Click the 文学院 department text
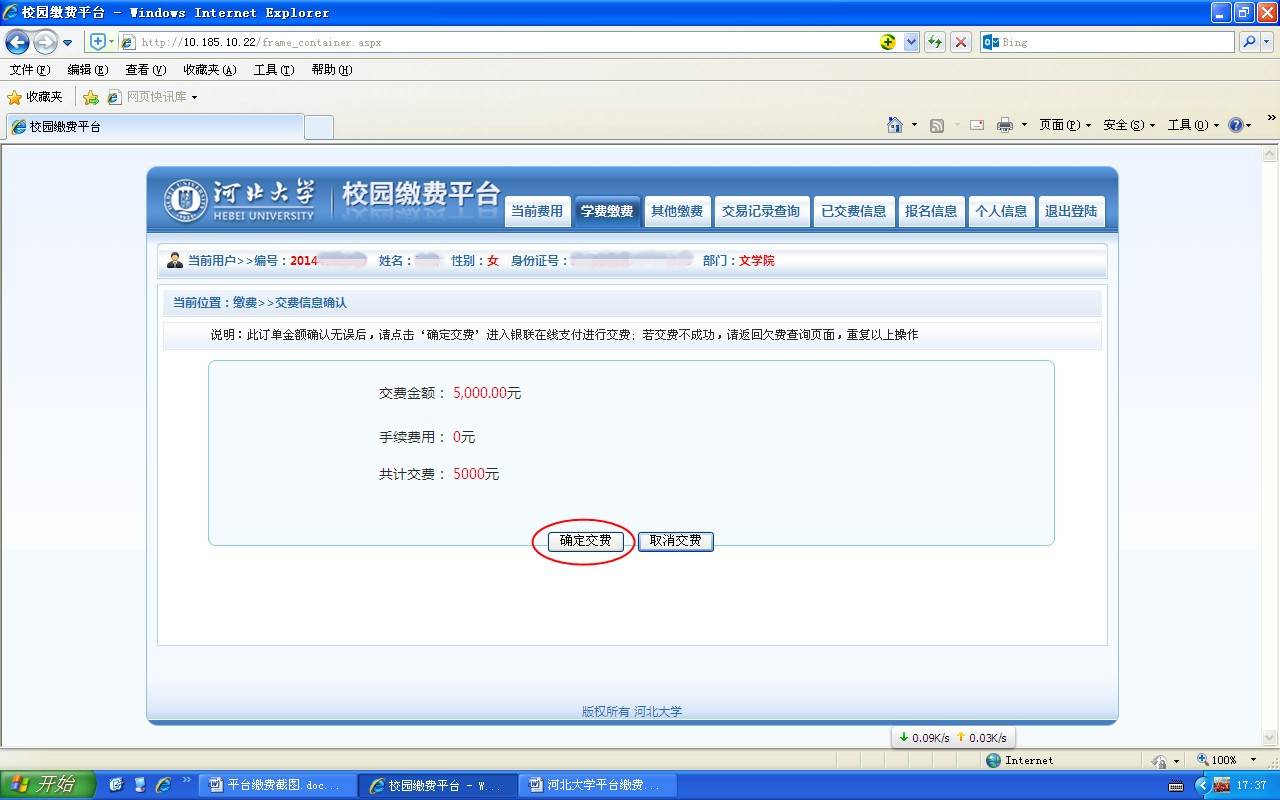Viewport: 1280px width, 800px height. coord(757,261)
